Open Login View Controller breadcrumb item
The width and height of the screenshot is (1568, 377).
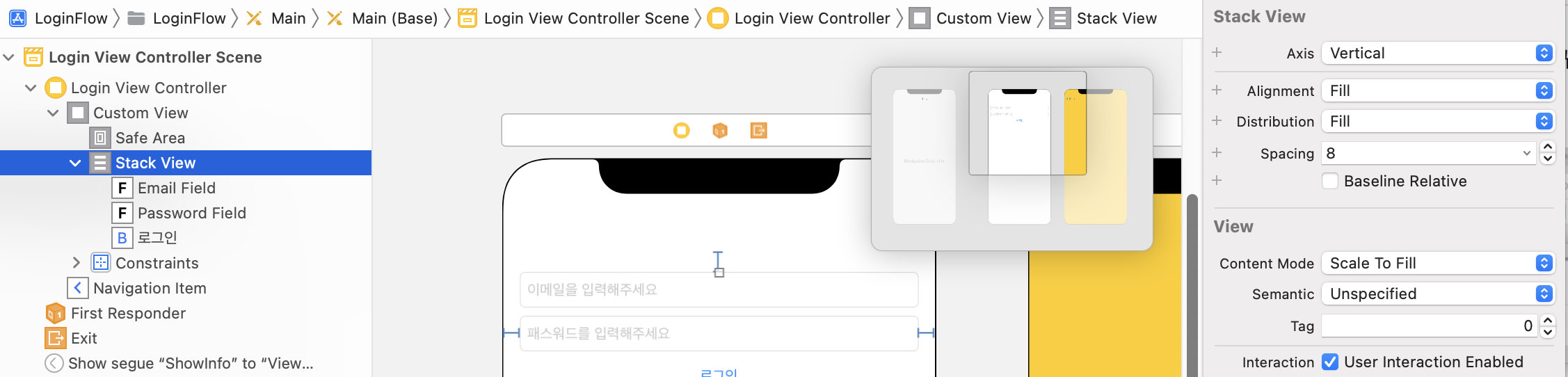(812, 18)
